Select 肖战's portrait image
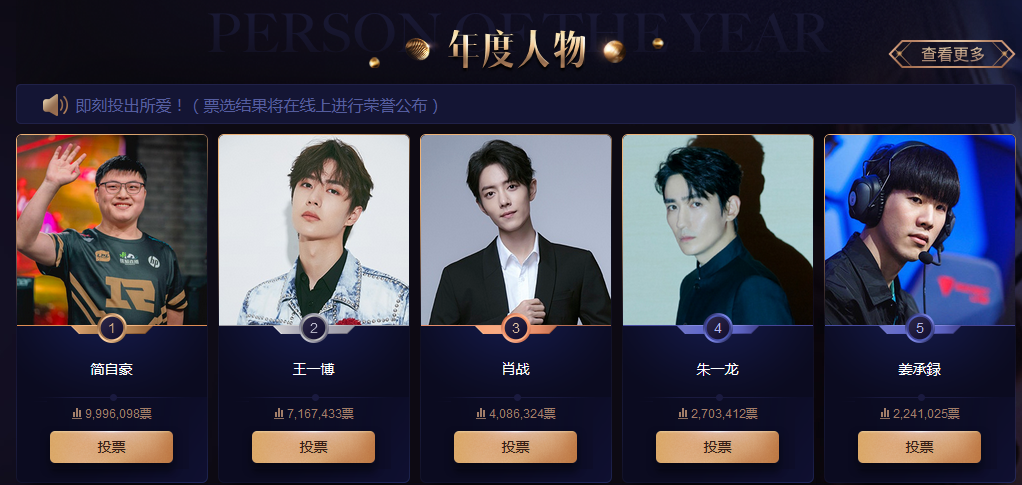1022x485 pixels. pyautogui.click(x=516, y=229)
